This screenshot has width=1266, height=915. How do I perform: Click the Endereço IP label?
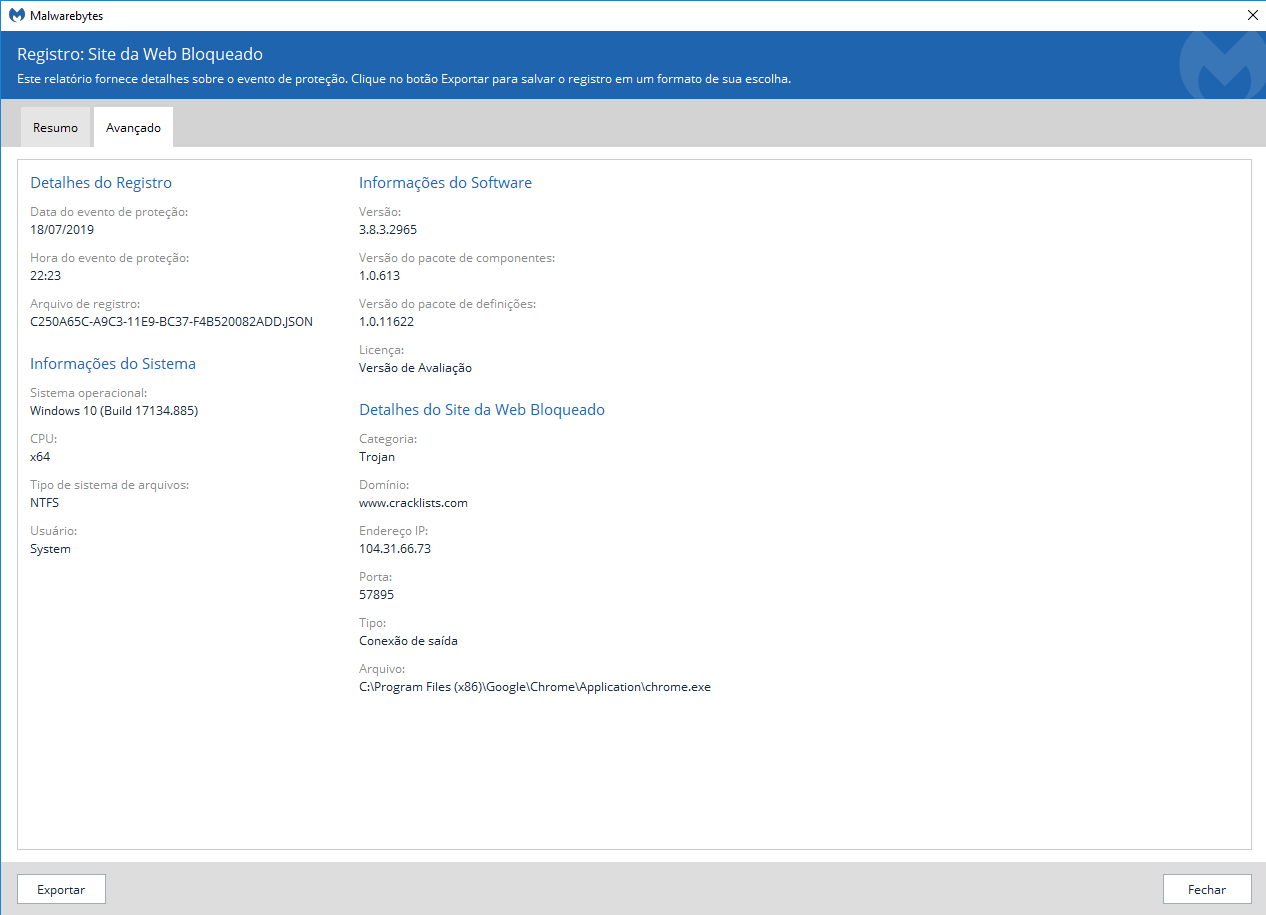[393, 530]
